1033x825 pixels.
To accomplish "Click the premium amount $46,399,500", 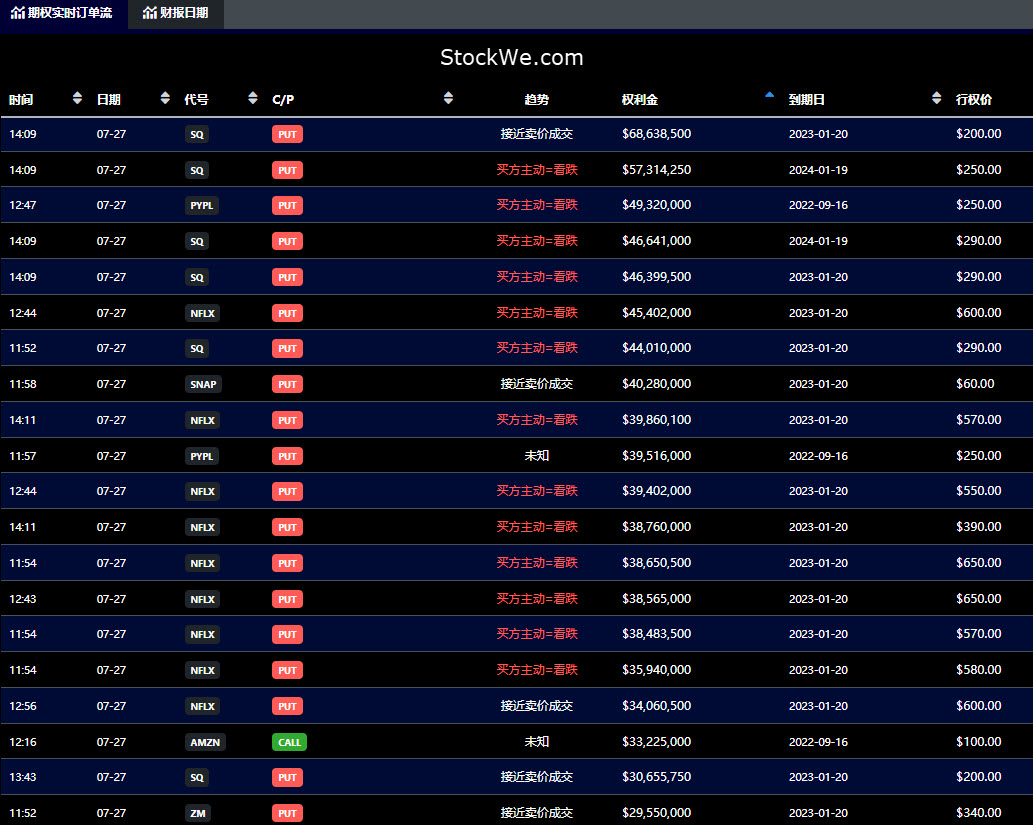I will click(x=656, y=277).
